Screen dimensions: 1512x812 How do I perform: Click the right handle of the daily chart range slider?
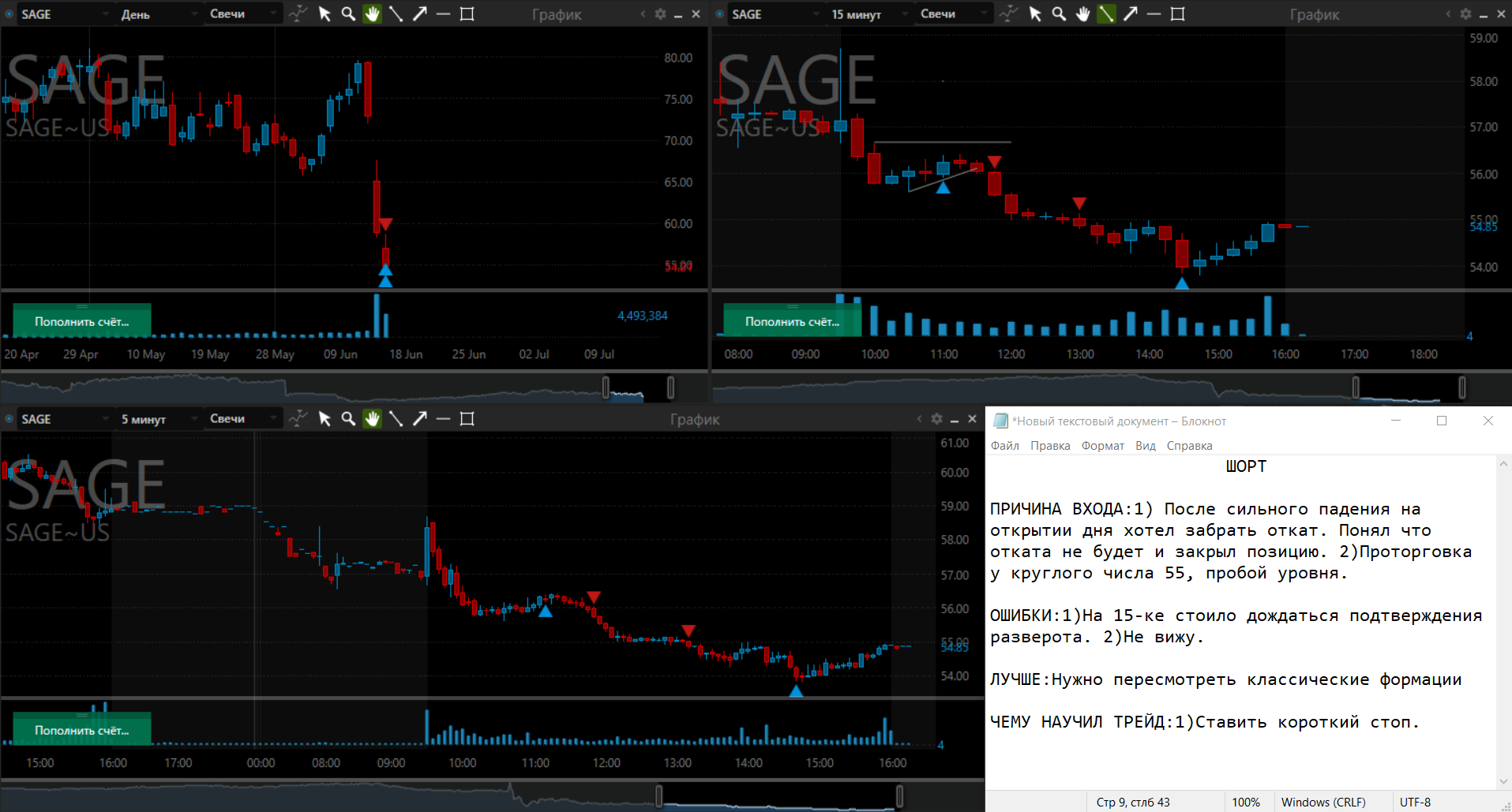[x=670, y=387]
